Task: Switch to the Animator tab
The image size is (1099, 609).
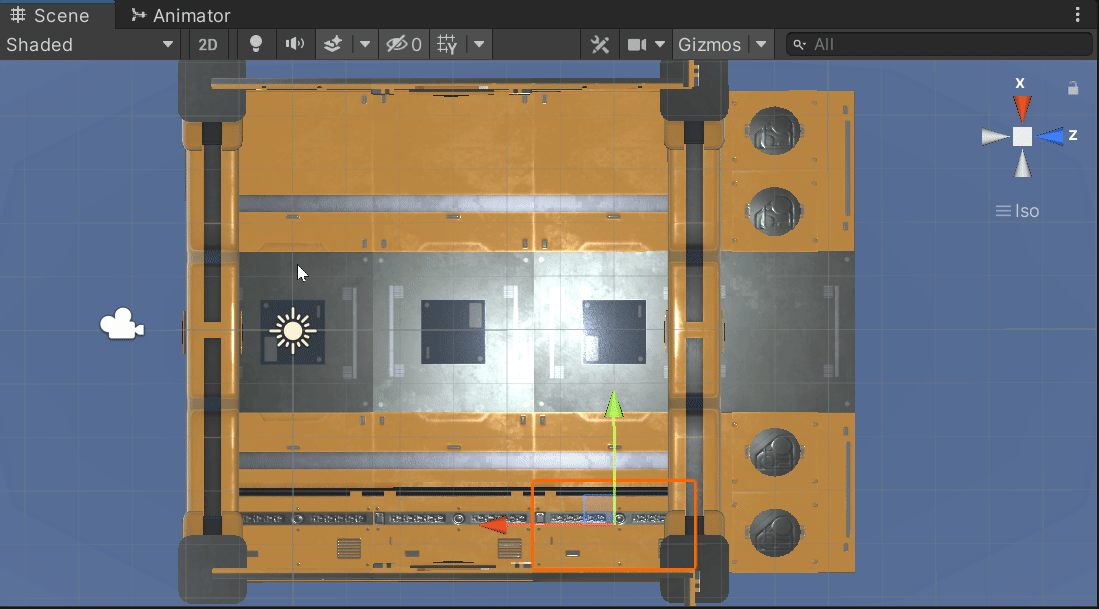Action: tap(181, 15)
